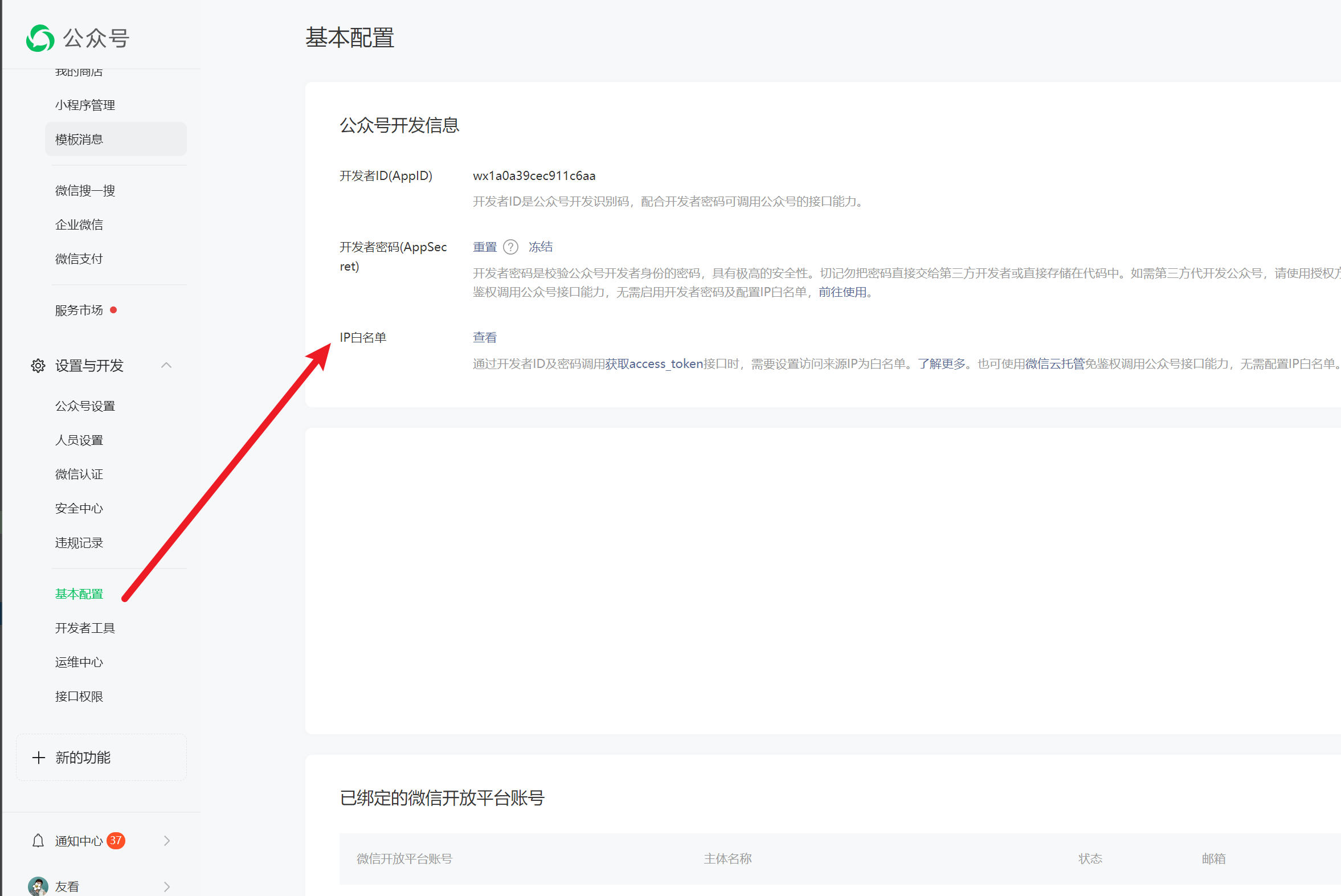The height and width of the screenshot is (896, 1341).
Task: Expand the 通知中心 arrow
Action: click(167, 841)
